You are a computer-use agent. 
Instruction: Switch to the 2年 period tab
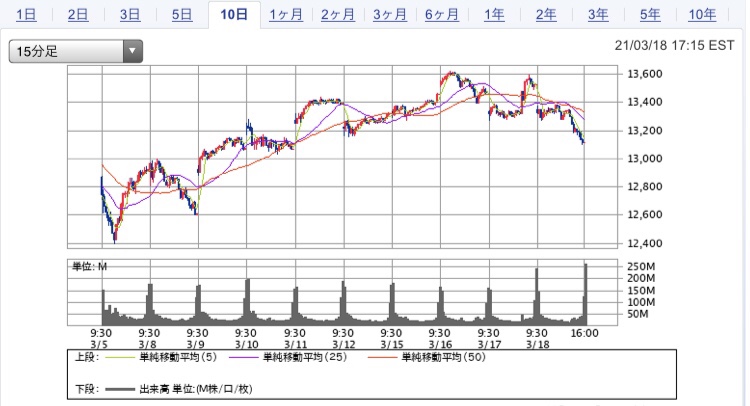[x=546, y=15]
